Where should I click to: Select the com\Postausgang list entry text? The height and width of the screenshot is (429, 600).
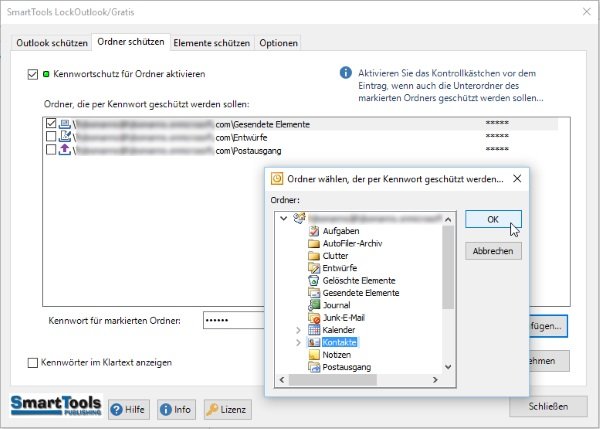click(248, 151)
